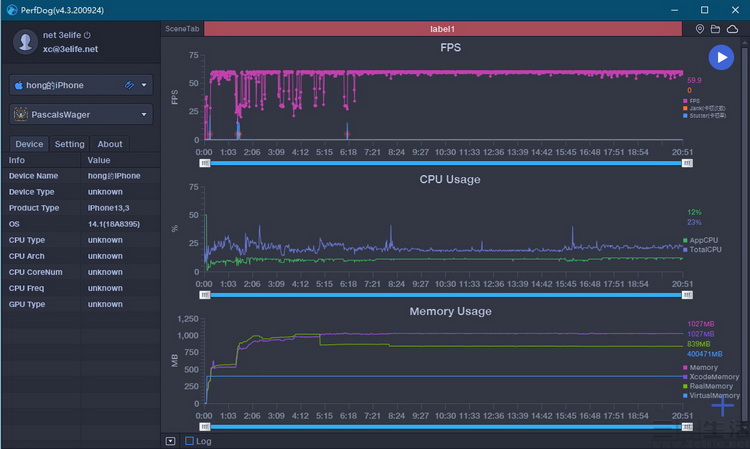Toggle the VirtualMemory legend entry
This screenshot has width=750, height=449.
click(x=711, y=395)
